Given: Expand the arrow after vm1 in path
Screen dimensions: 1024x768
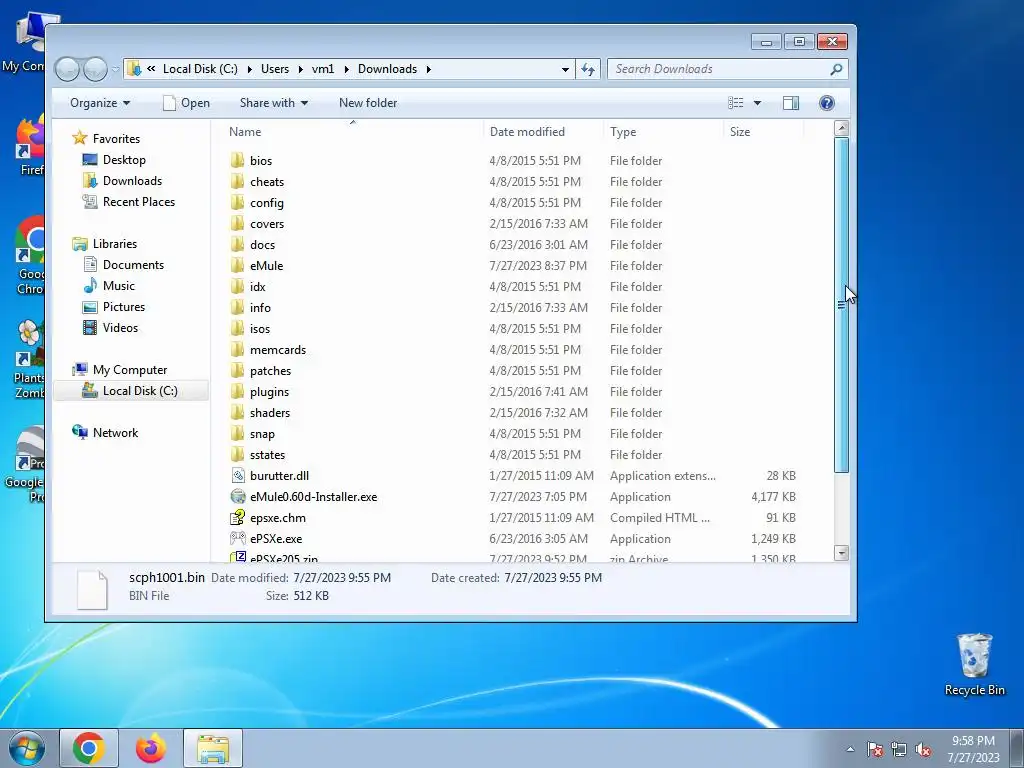Looking at the screenshot, I should coord(345,69).
